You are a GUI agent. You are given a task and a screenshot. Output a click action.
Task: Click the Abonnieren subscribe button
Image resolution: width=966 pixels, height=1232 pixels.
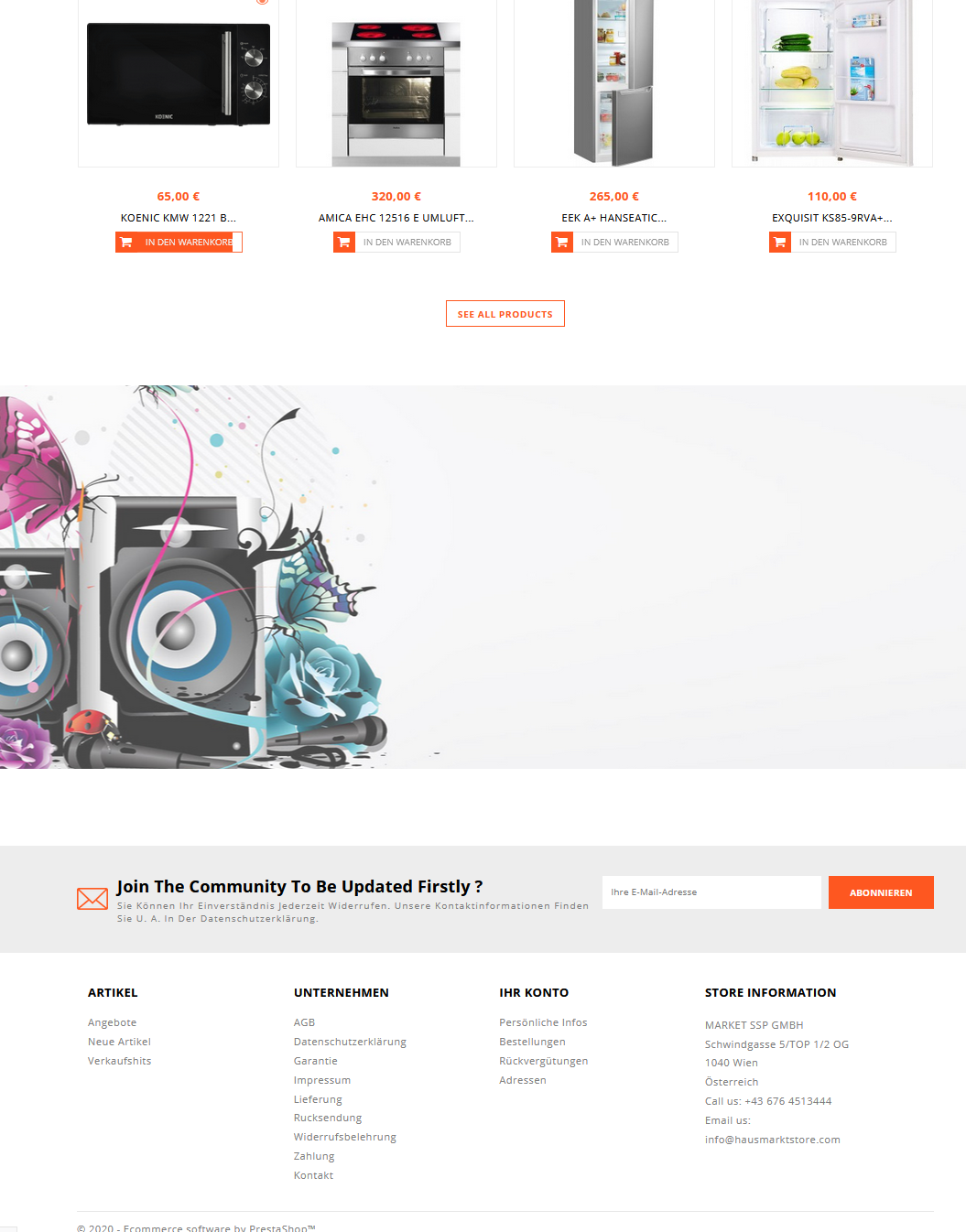click(881, 892)
